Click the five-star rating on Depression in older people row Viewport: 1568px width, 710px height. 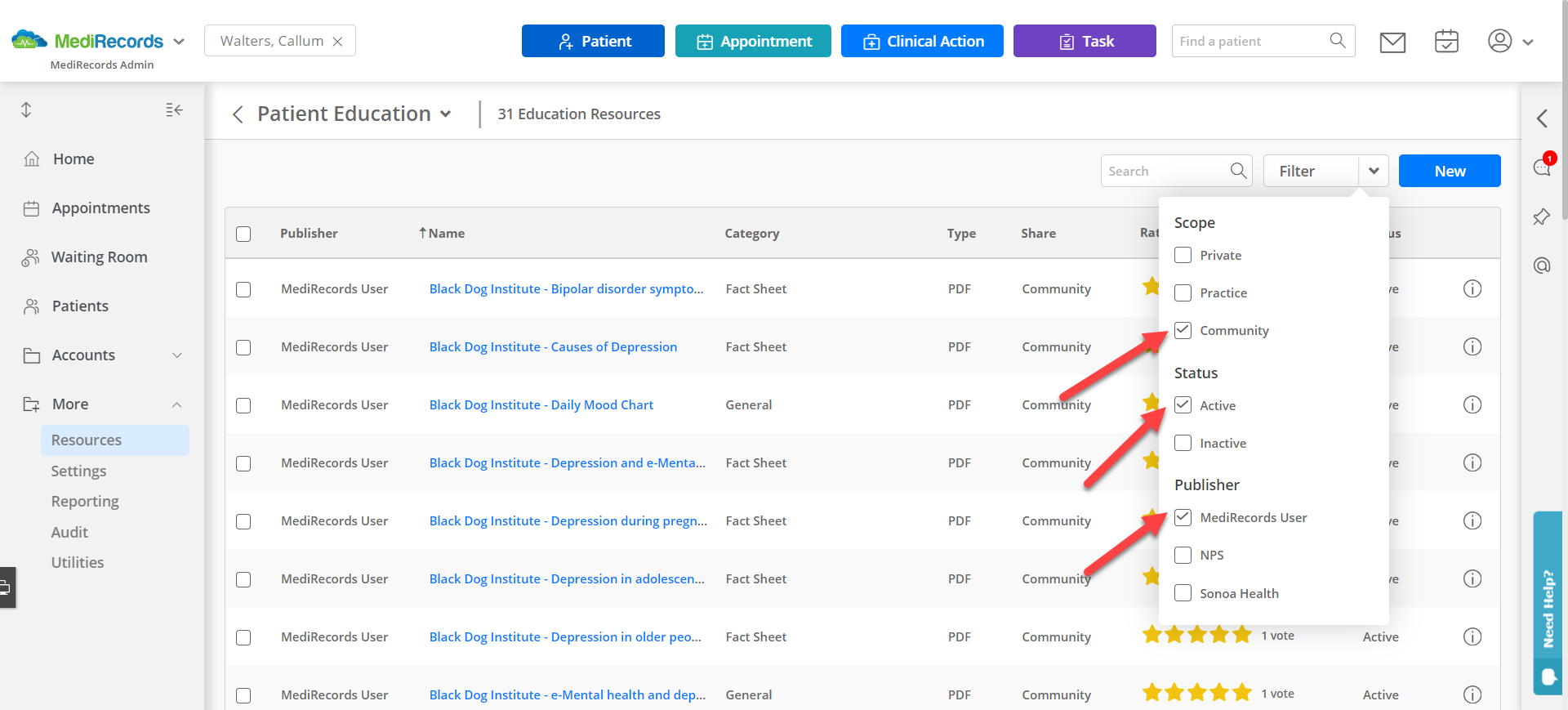[x=1196, y=635]
